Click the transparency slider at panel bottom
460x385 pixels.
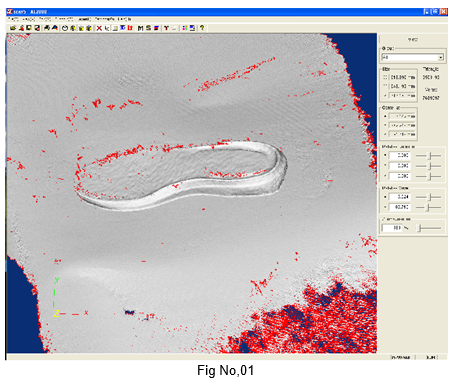point(428,228)
